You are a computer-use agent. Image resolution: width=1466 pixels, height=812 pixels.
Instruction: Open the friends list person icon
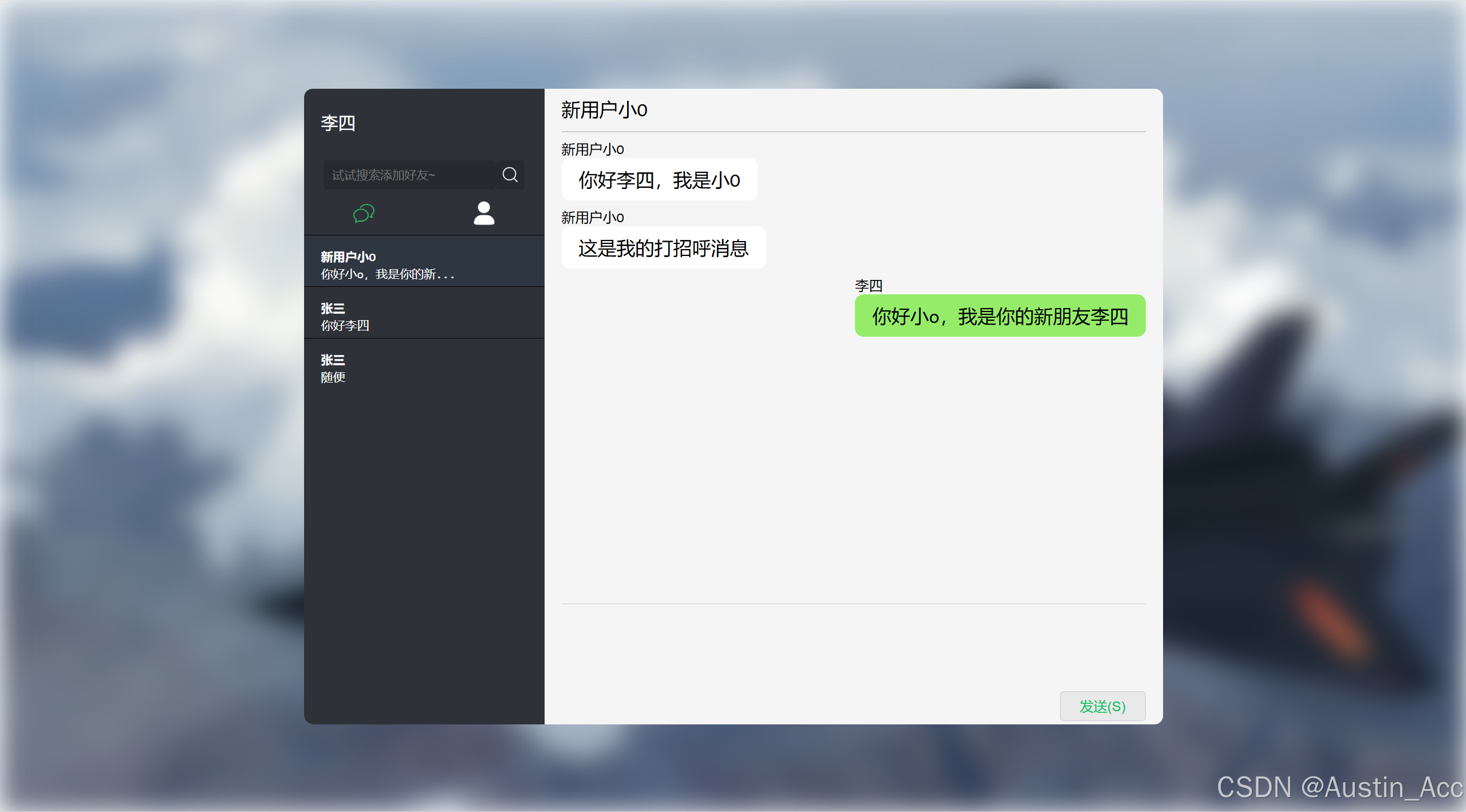[x=484, y=214]
